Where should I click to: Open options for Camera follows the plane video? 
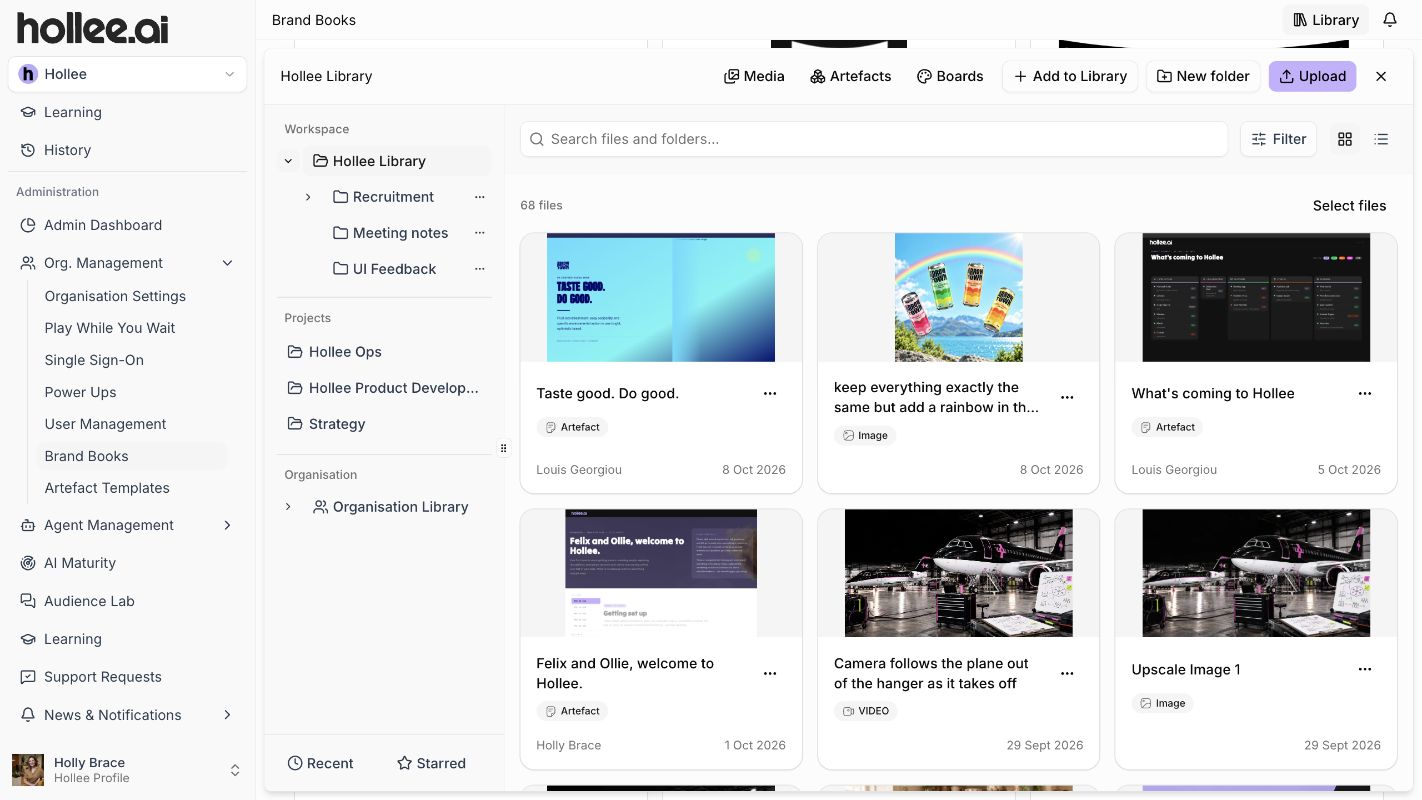click(1067, 673)
